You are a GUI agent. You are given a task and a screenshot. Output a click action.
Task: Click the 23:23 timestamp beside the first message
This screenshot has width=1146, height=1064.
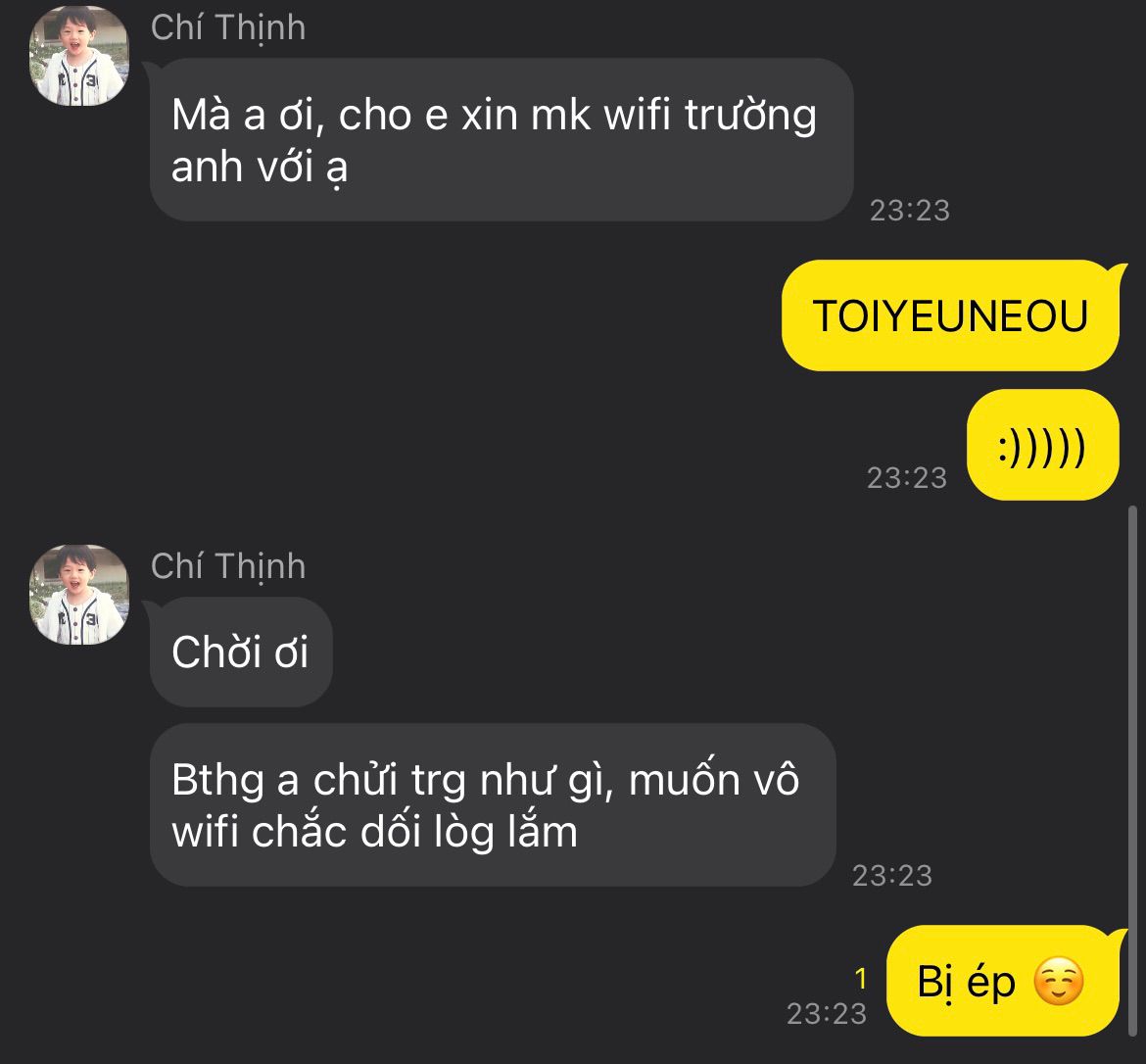[910, 211]
